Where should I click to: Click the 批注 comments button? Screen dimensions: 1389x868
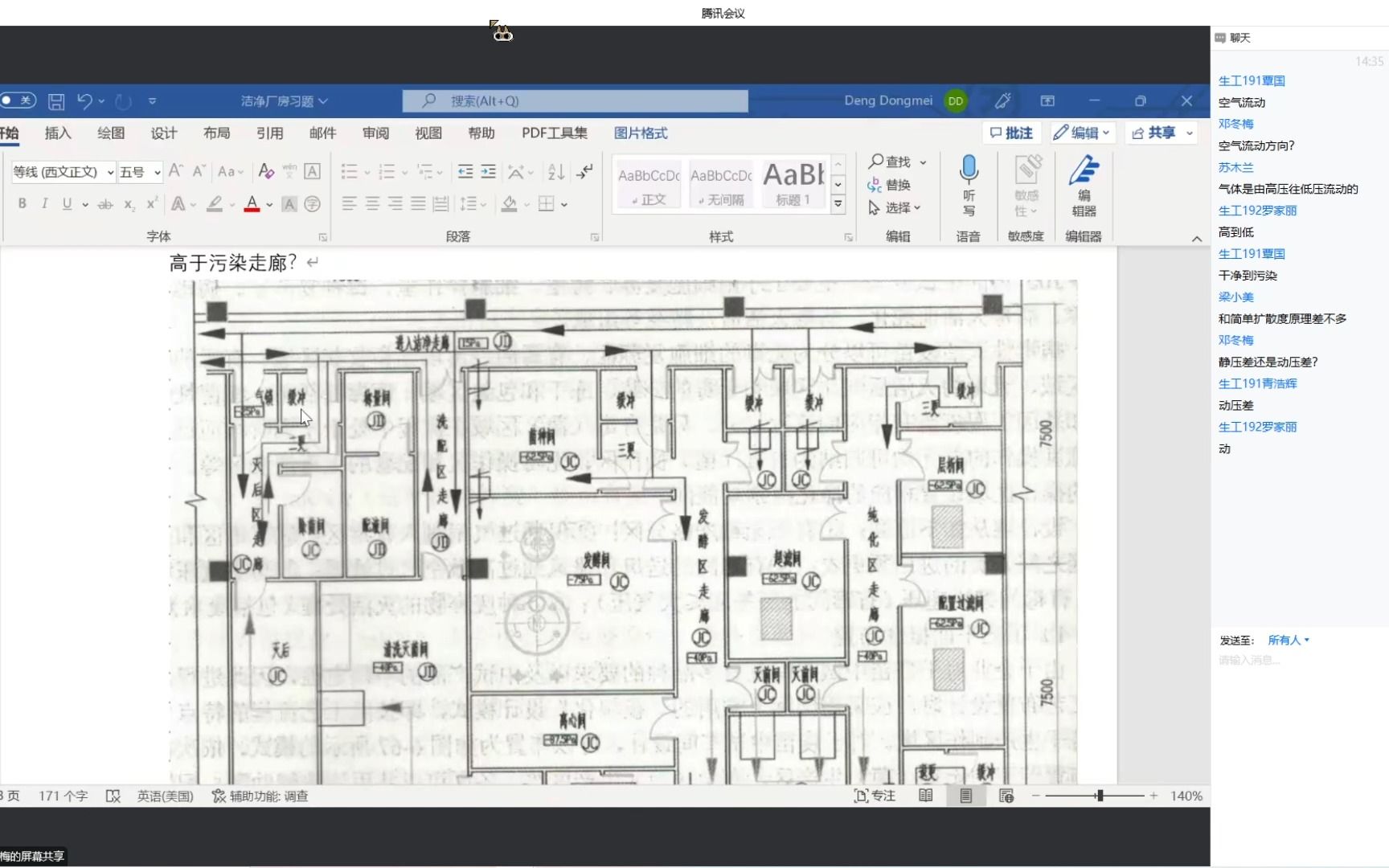(1011, 133)
